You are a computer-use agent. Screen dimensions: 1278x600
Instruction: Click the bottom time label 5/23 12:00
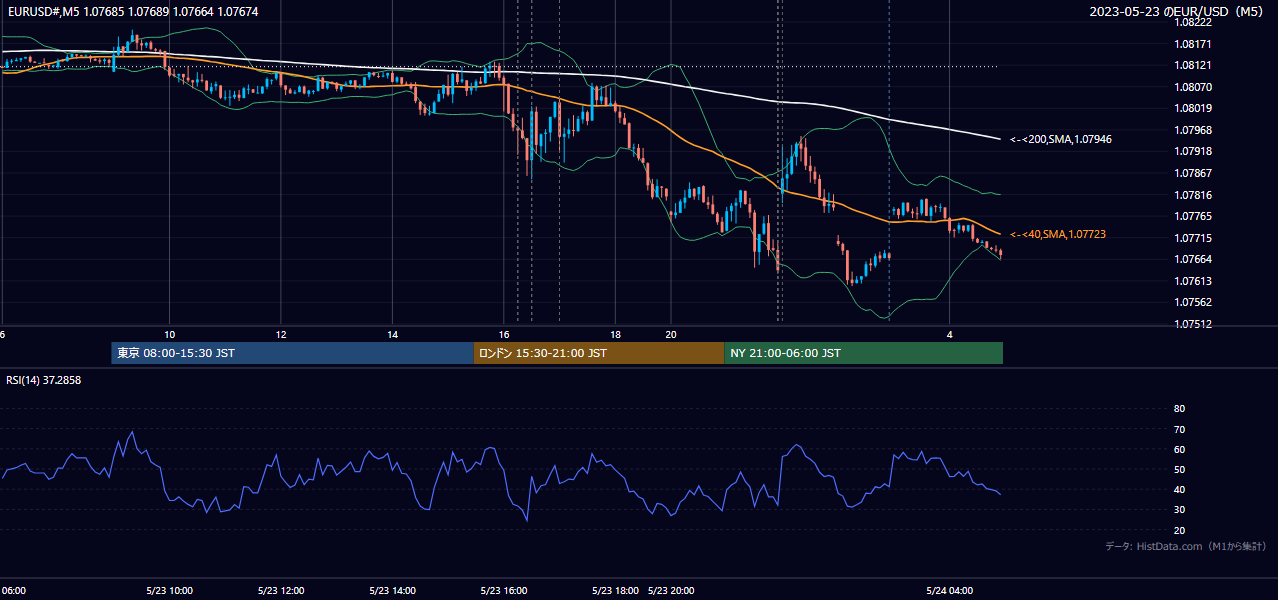point(281,590)
